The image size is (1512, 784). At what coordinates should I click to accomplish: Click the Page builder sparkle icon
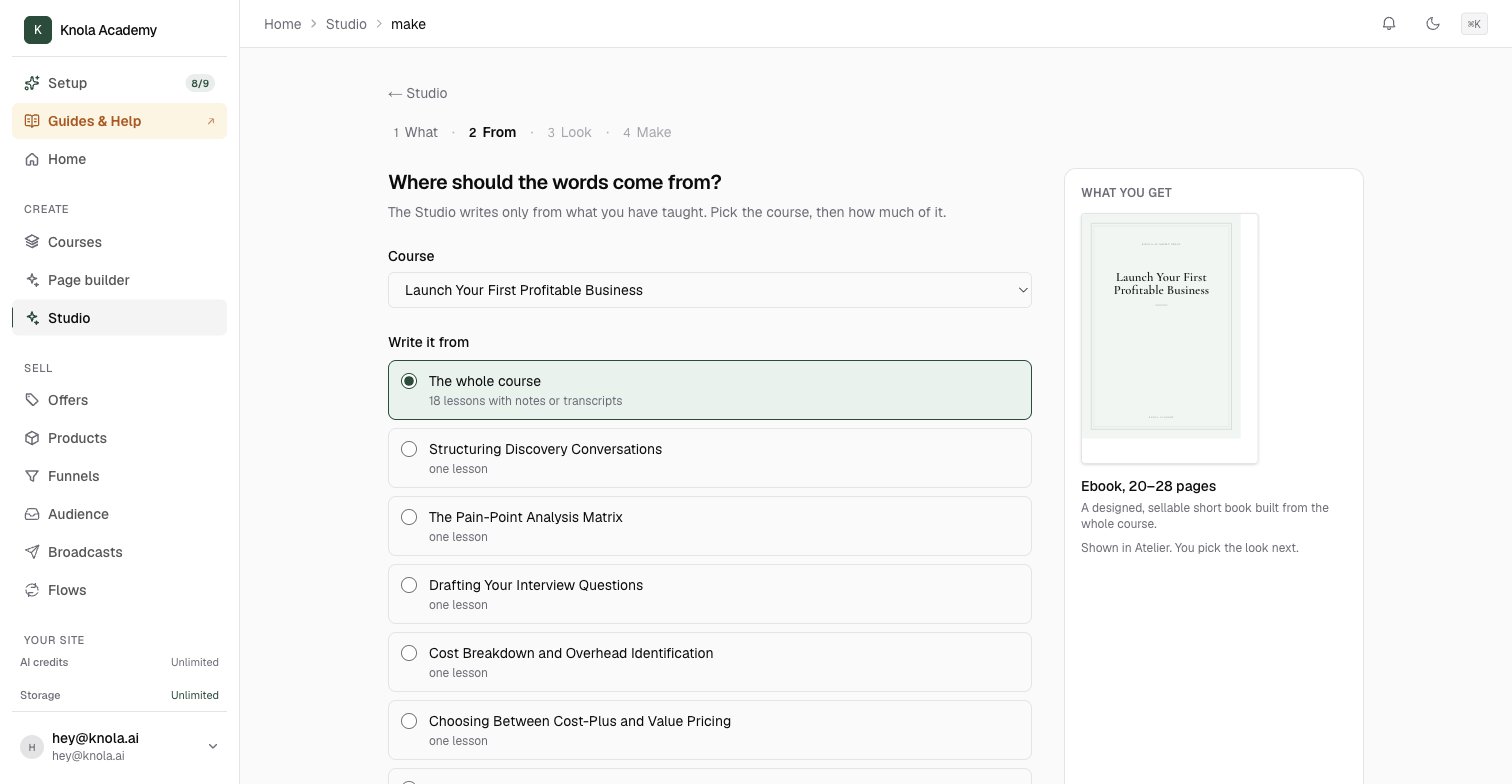click(32, 280)
